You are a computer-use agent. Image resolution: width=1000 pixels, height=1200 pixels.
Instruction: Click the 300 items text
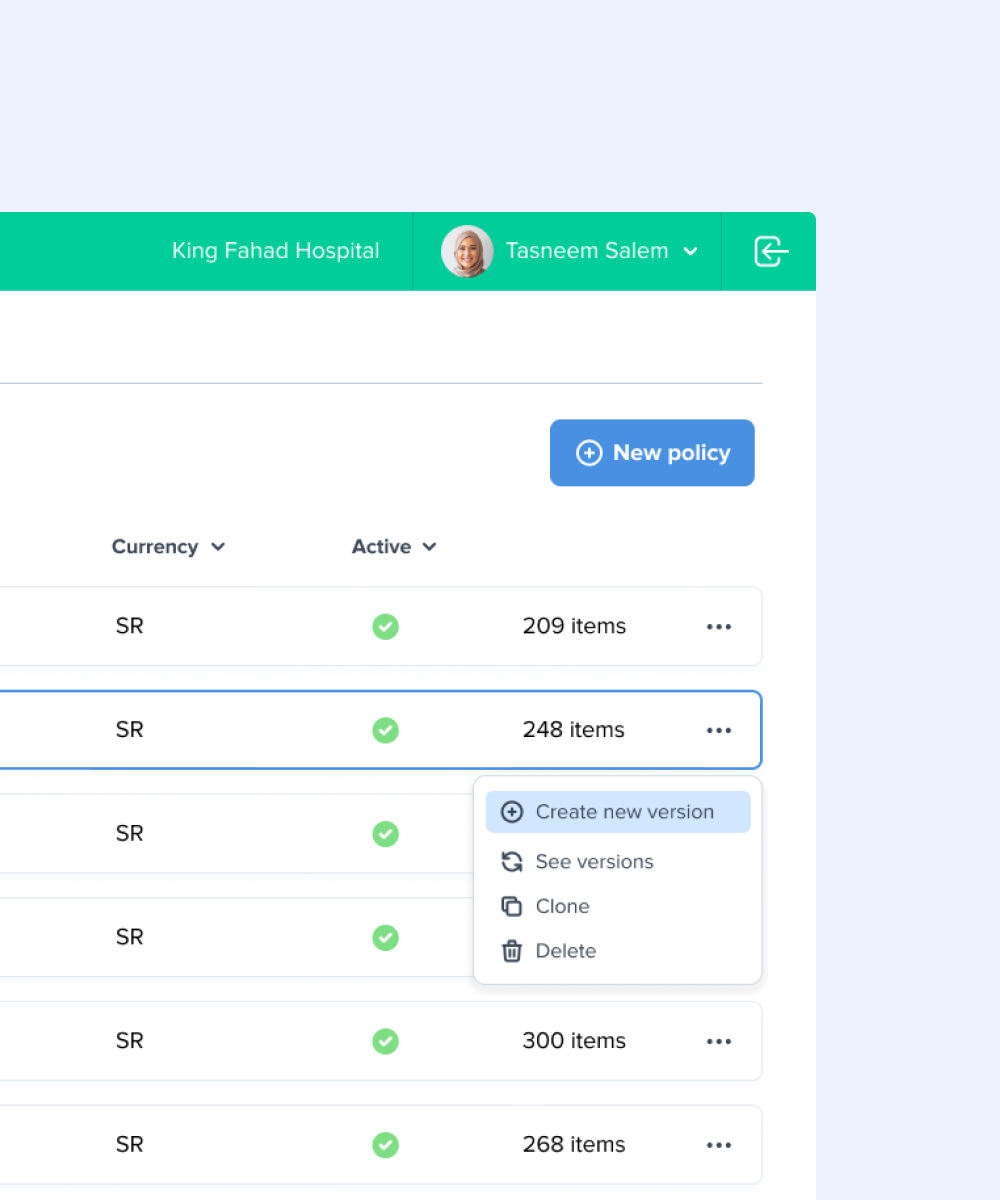tap(574, 1042)
